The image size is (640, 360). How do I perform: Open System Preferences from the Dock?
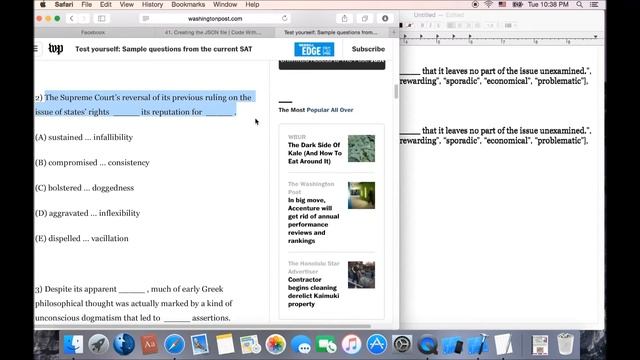[402, 344]
